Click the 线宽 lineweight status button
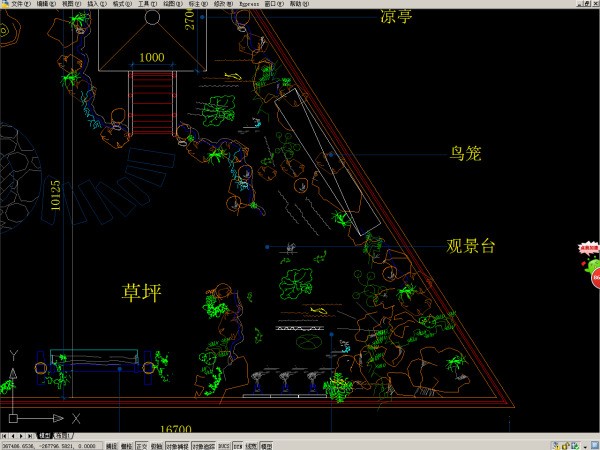Viewport: 600px width, 450px height. [251, 445]
